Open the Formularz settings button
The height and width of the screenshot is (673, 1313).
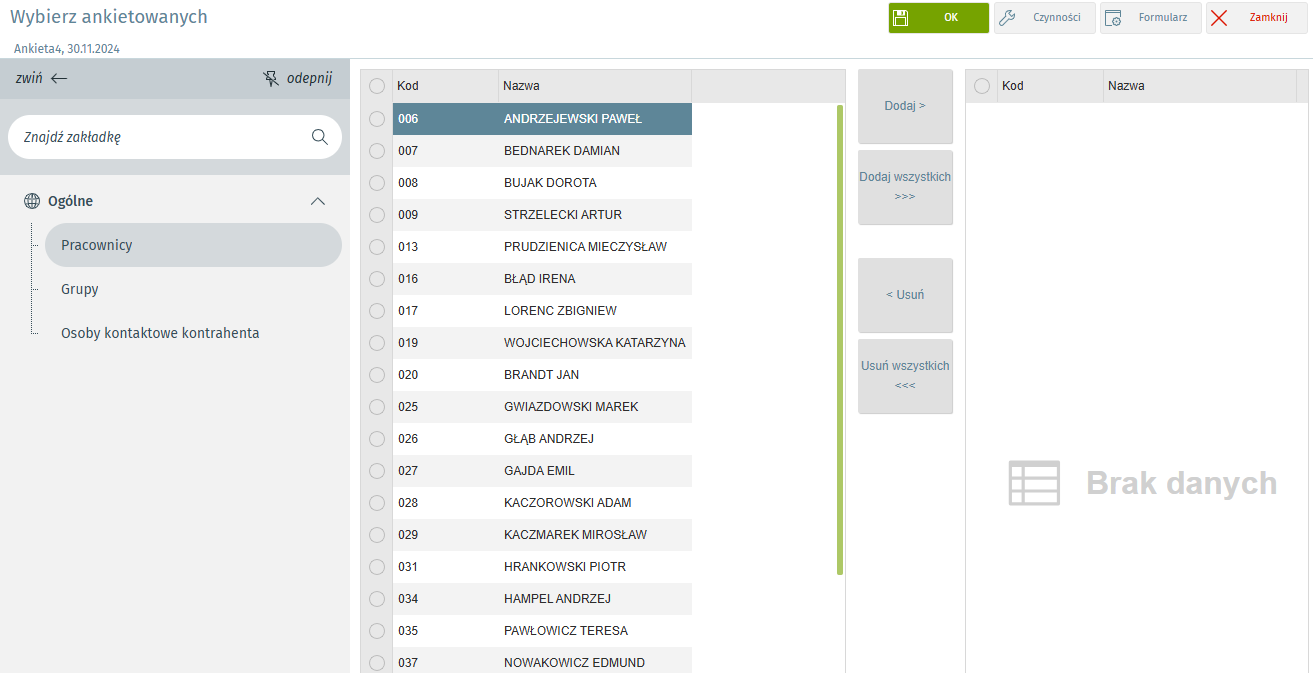pos(1150,18)
